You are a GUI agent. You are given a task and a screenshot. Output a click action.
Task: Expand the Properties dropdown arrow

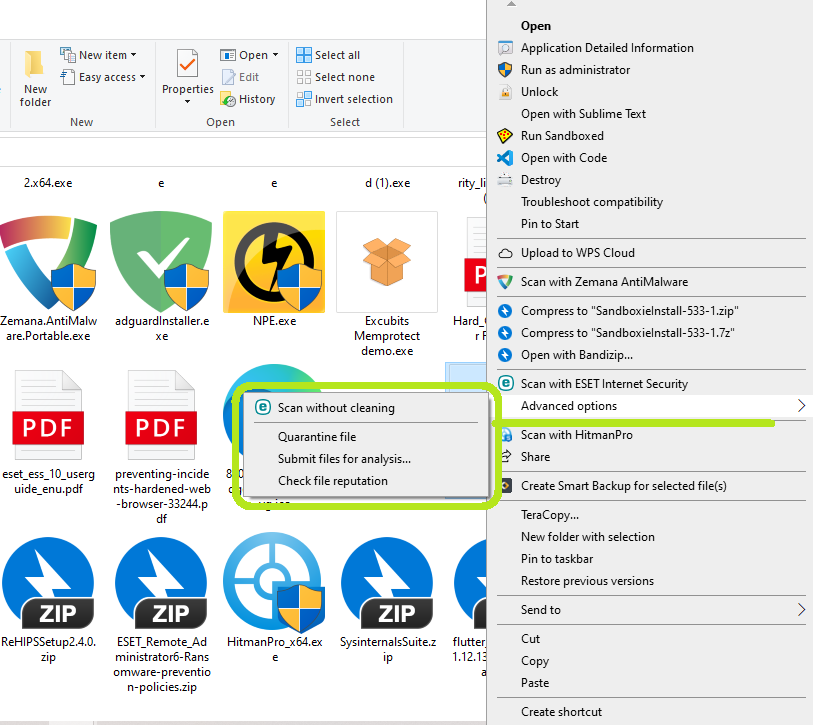(187, 102)
